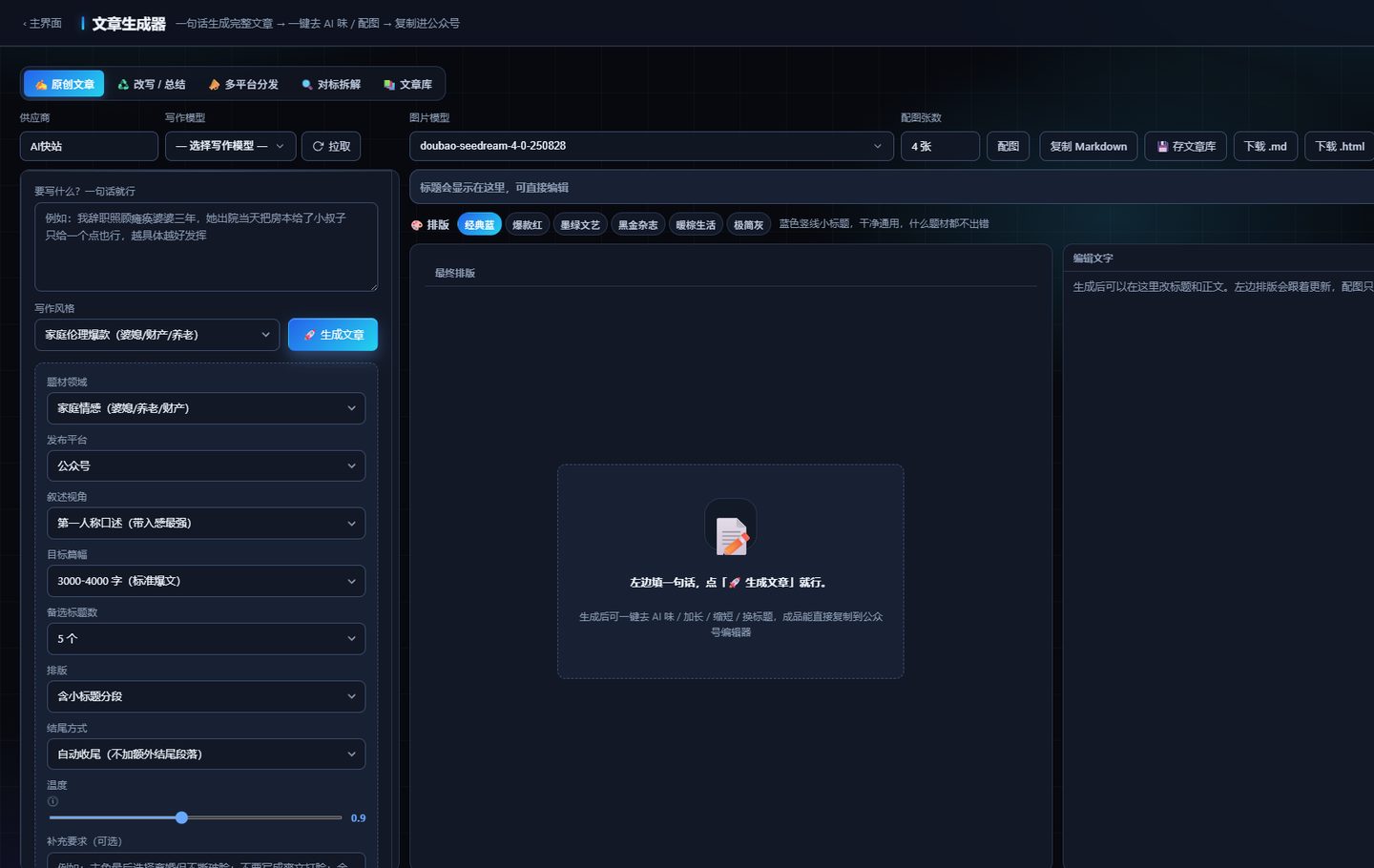Click the 下载 .md button

click(1265, 146)
